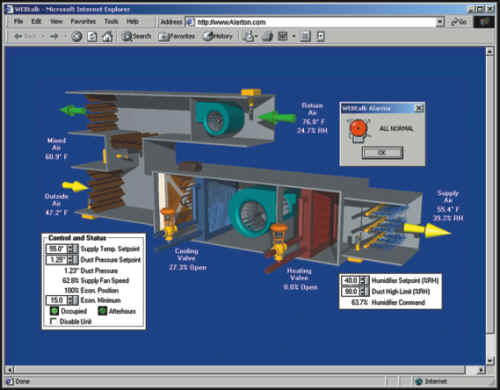Click the horizontal scrollbar track
Screen dimensions: 500x390
[x=239, y=369]
